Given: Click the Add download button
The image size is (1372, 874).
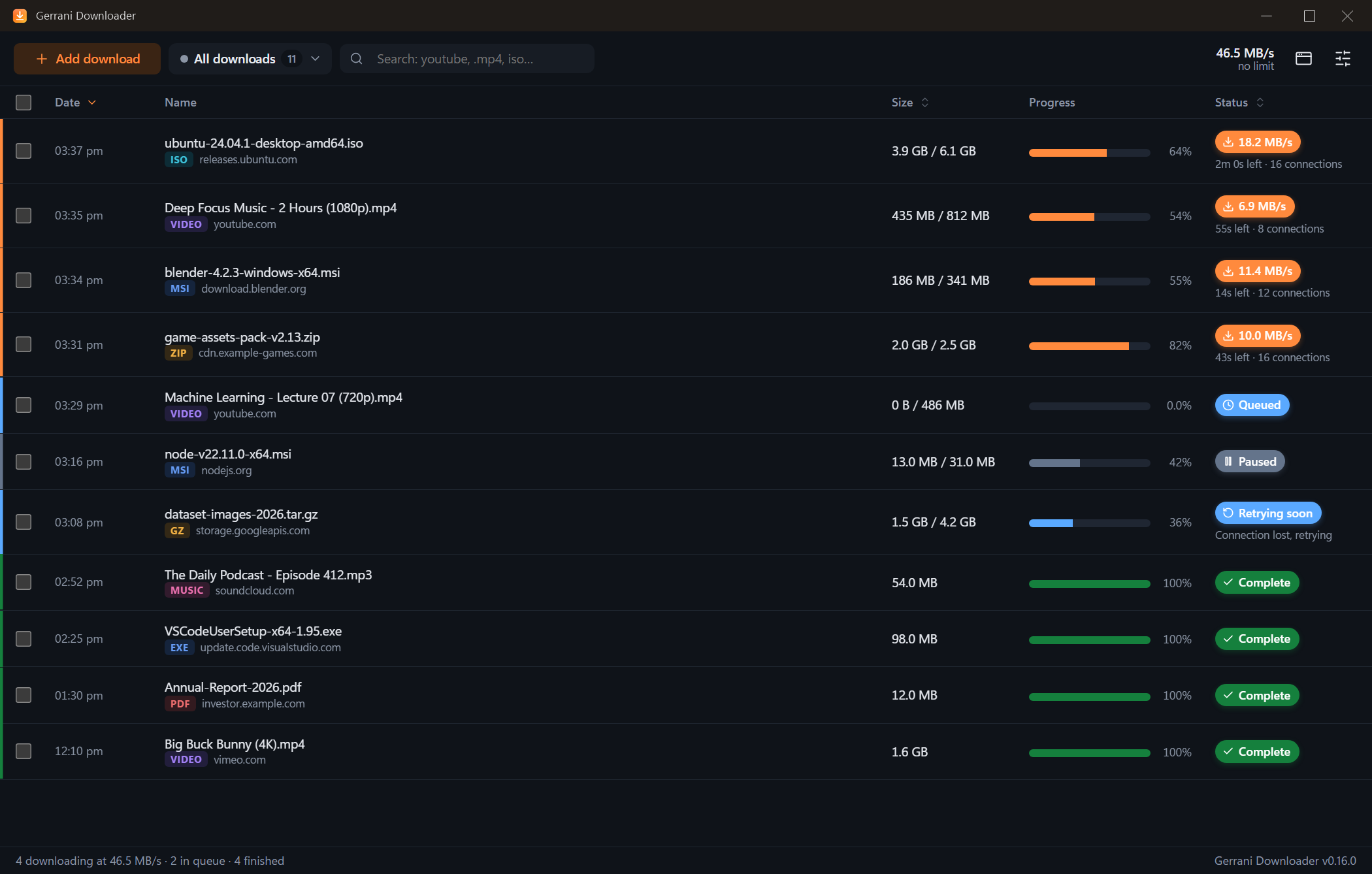Looking at the screenshot, I should (87, 59).
